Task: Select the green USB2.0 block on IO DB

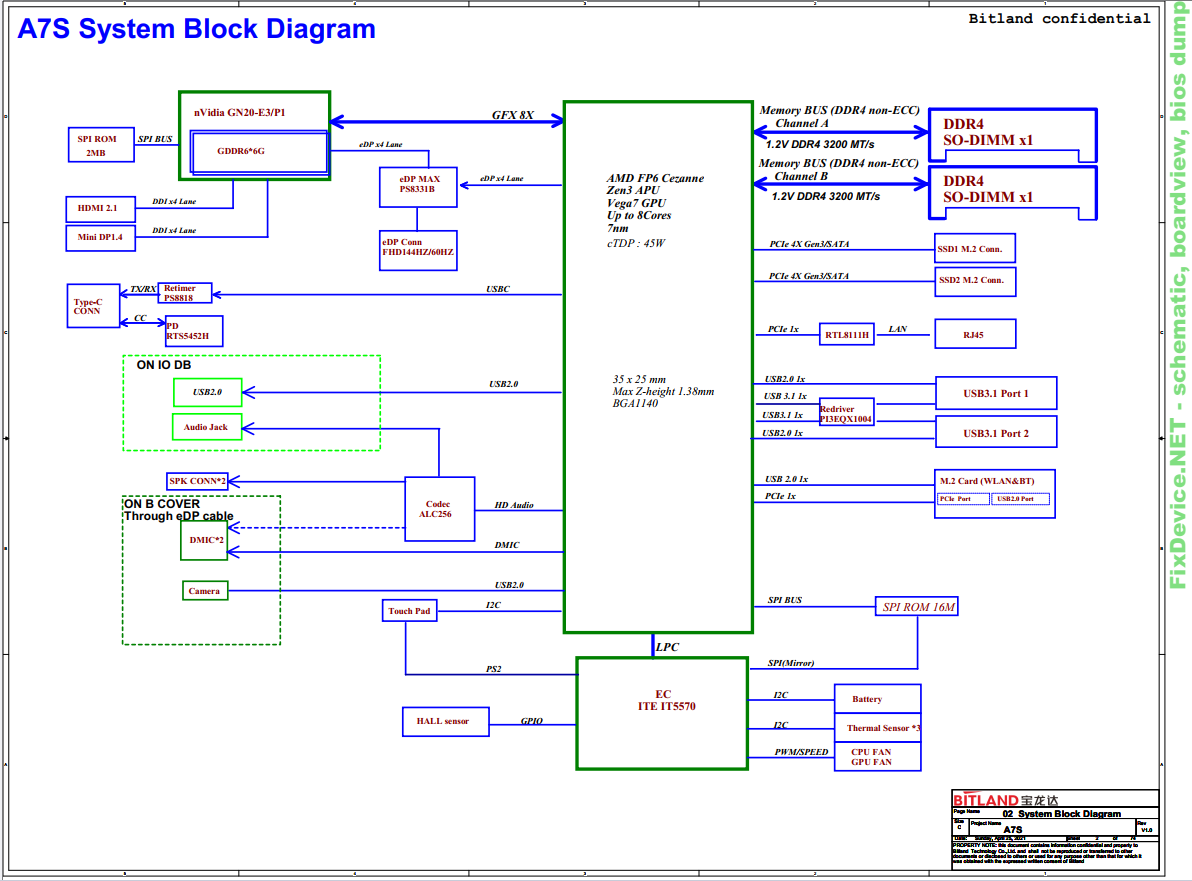Action: click(x=208, y=392)
